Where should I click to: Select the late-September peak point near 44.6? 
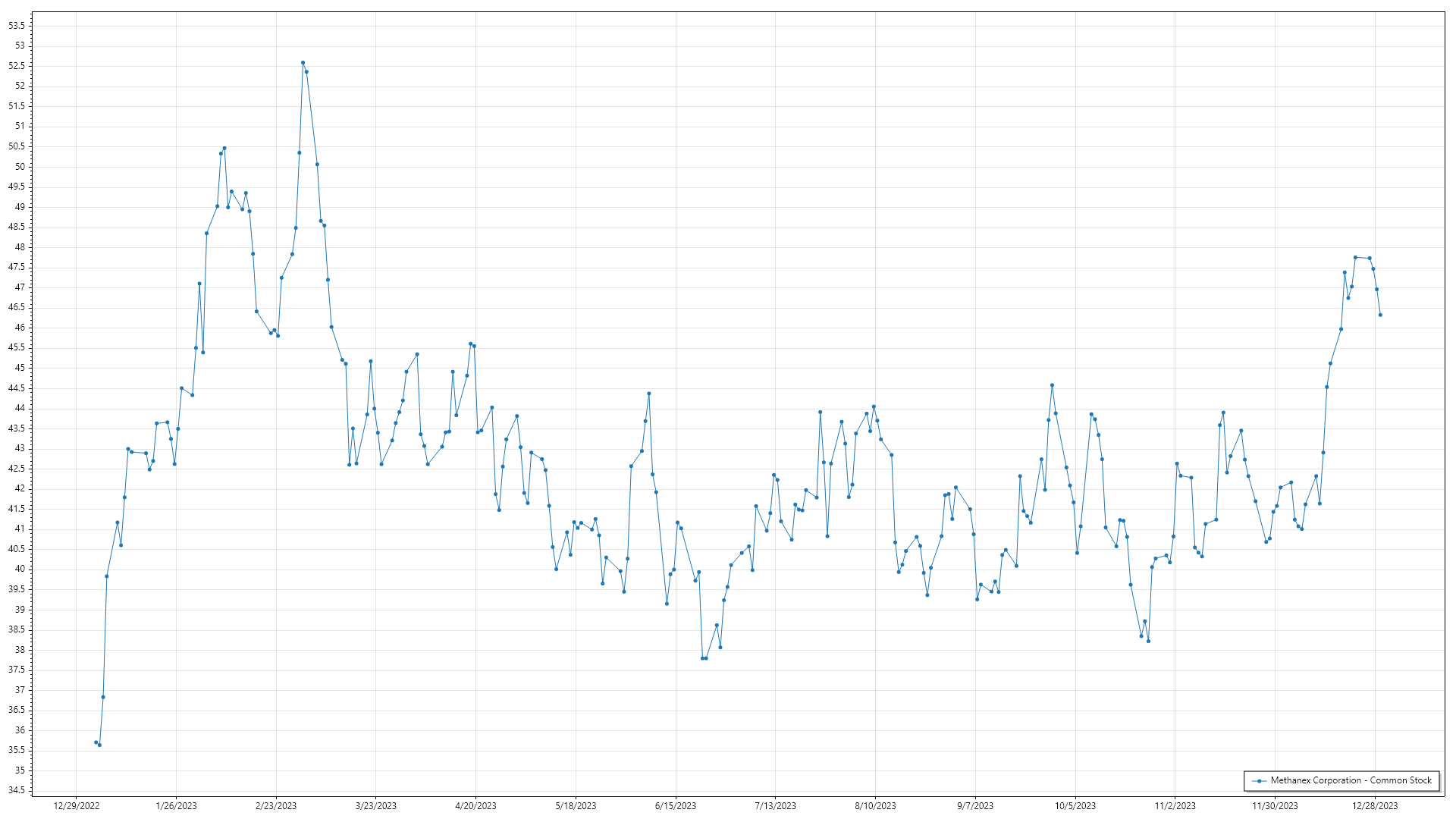click(x=1052, y=385)
